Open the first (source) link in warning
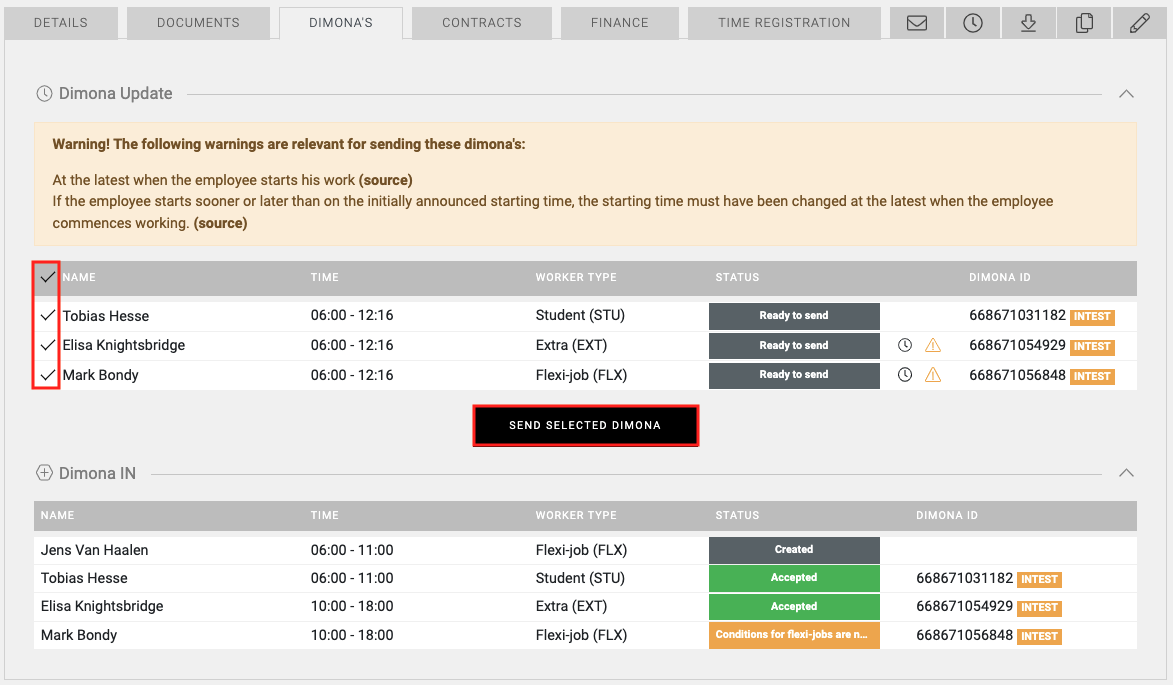Viewport: 1173px width, 685px height. tap(386, 180)
